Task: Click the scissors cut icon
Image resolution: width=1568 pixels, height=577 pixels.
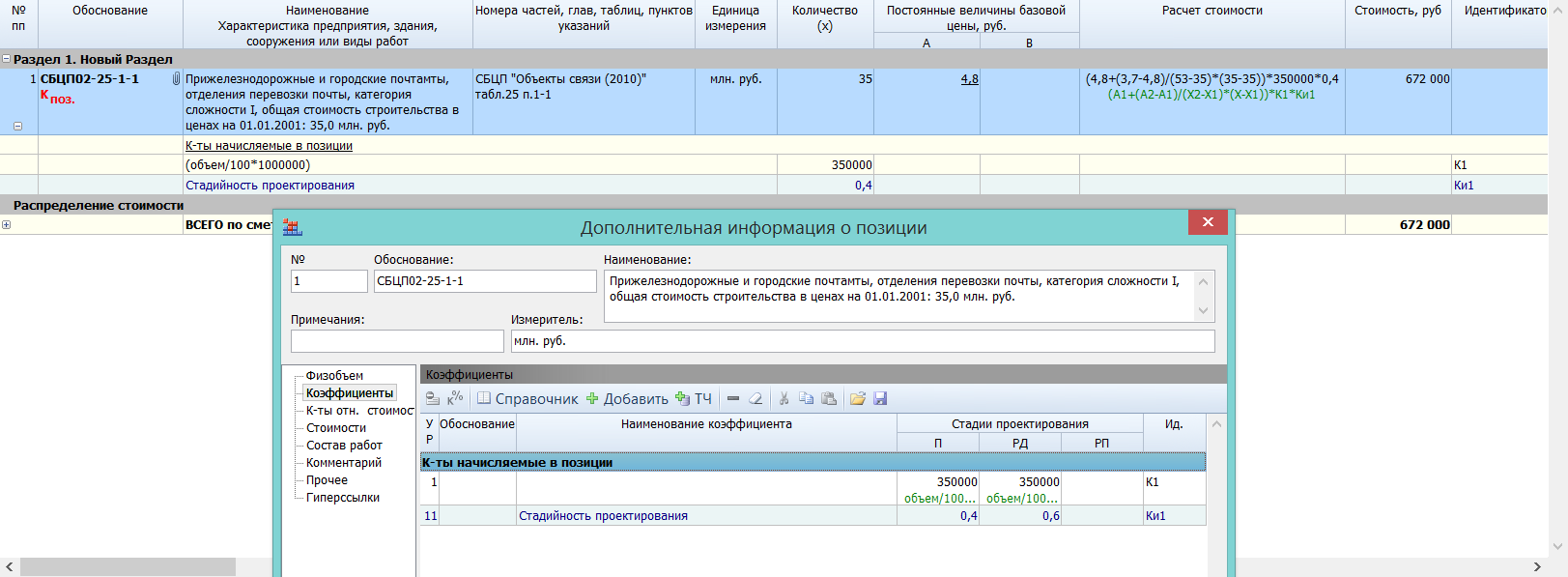Action: (784, 399)
